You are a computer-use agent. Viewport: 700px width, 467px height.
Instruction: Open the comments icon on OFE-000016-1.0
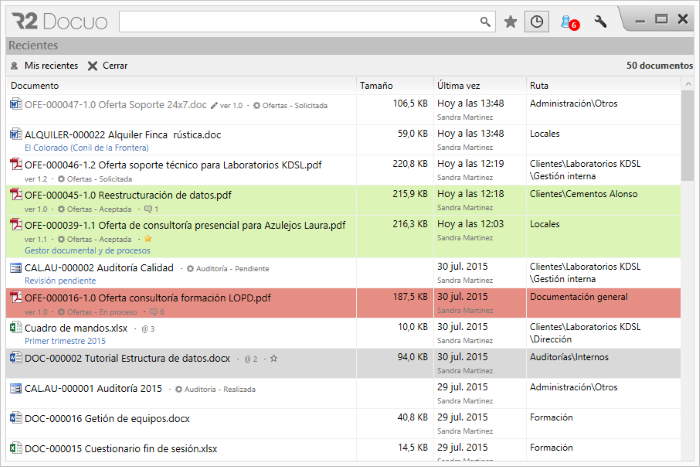tap(154, 312)
